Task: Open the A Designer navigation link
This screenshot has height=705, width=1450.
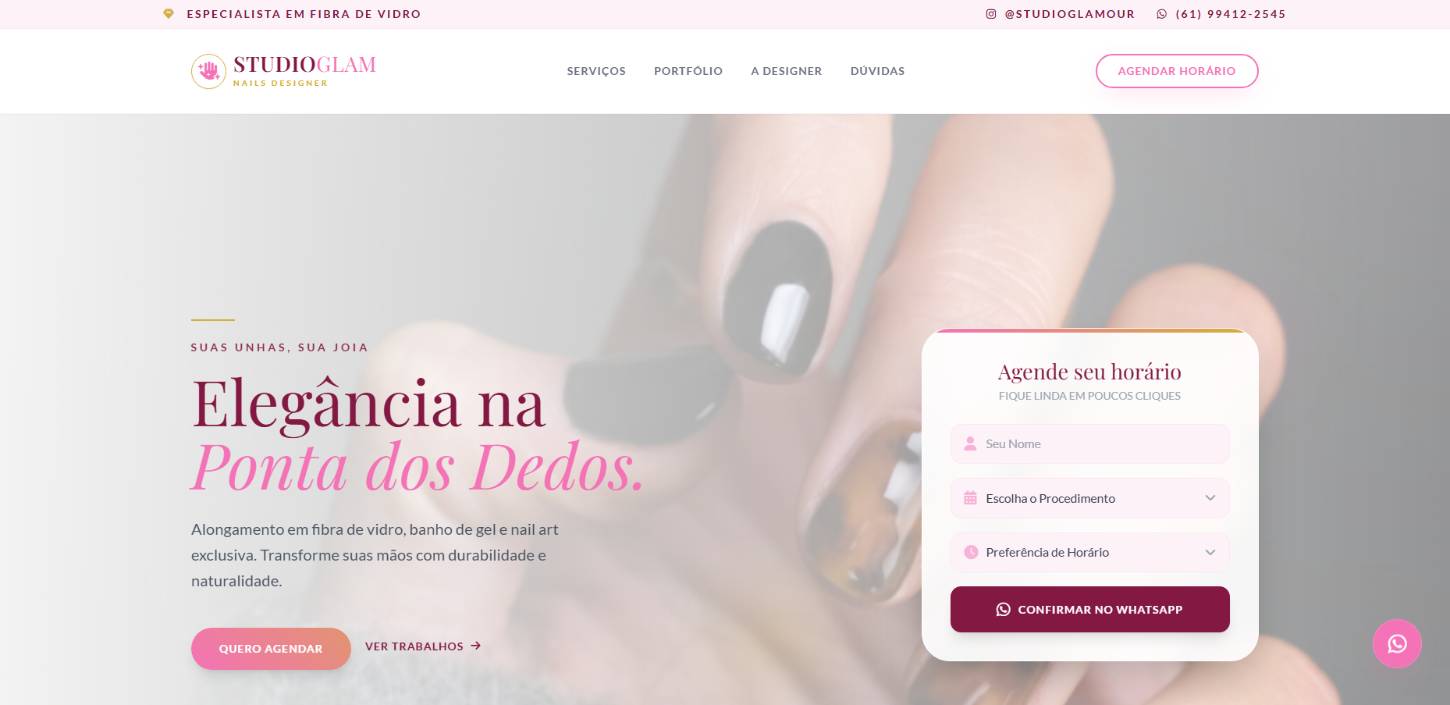Action: (786, 71)
